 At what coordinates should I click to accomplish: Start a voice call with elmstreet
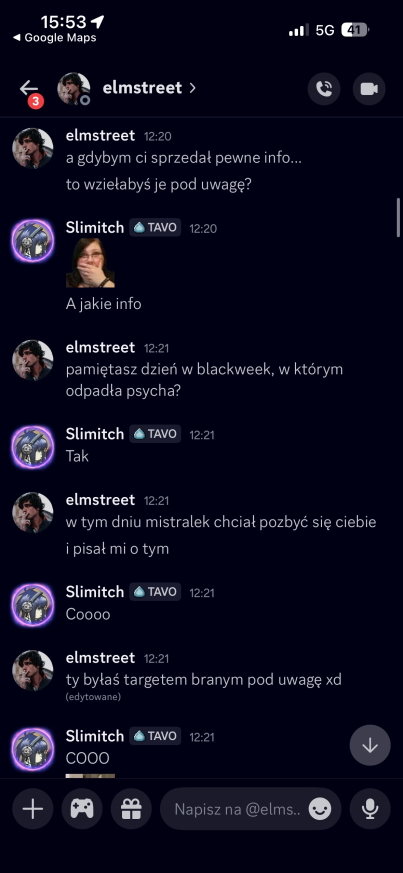point(324,89)
